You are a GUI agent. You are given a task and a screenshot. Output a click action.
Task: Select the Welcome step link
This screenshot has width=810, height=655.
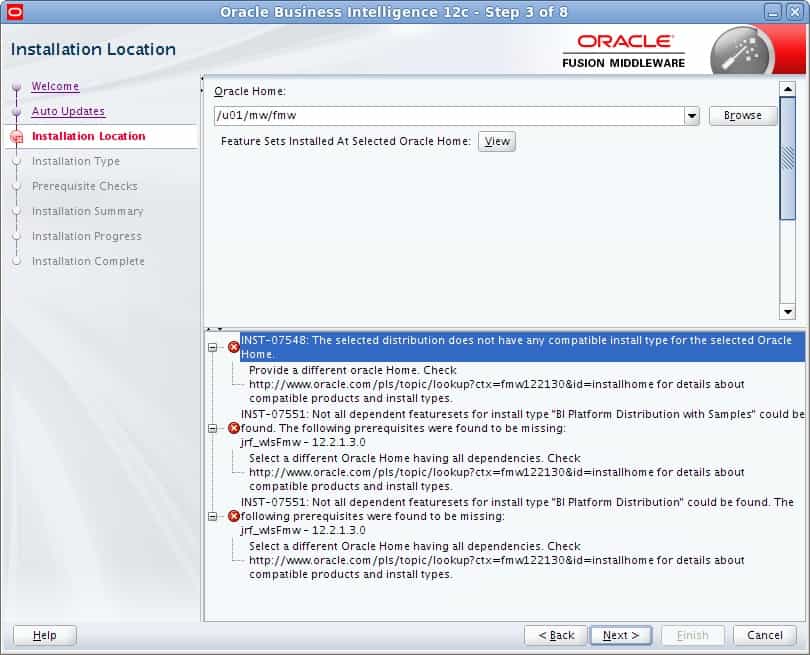tap(55, 86)
